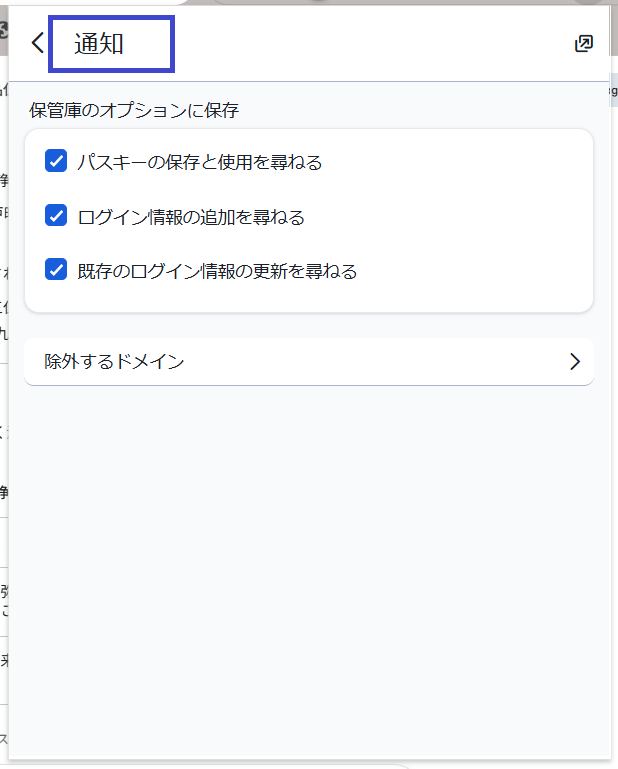Click the パスキーの保存と使用を尋ねる label text
Viewport: 618px width, 769px height.
click(x=200, y=162)
